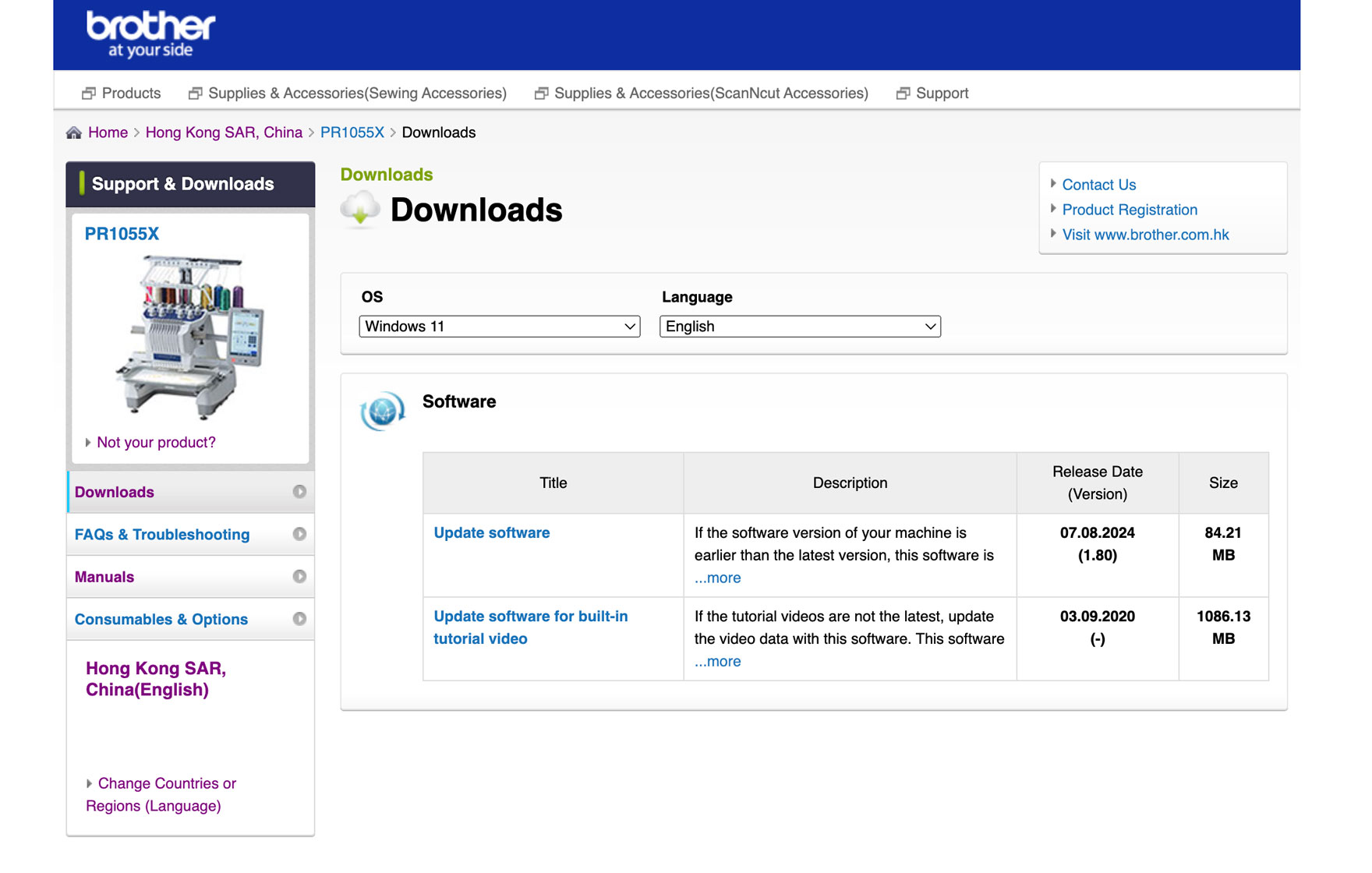Click the 84.21 MB size cell
1372x873 pixels.
(x=1223, y=555)
